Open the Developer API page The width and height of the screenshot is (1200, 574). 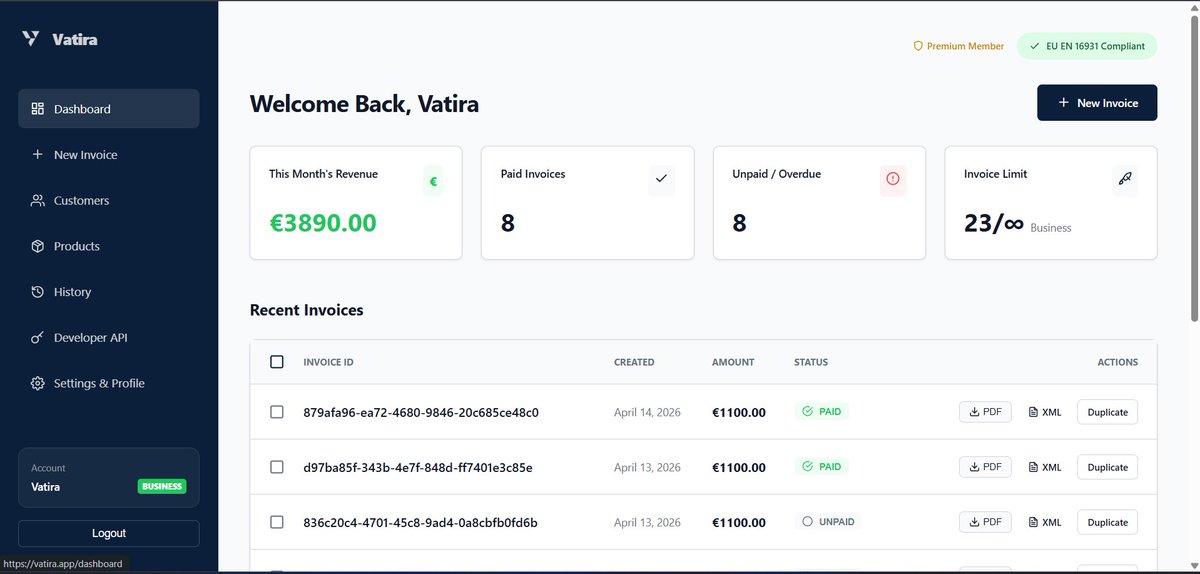click(x=109, y=338)
